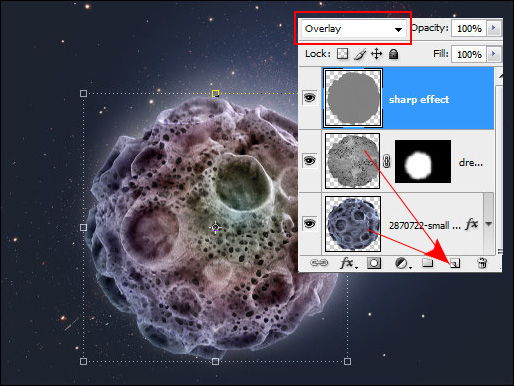Screen dimensions: 514x386
Task: Toggle lock image pixels brush icon
Action: [x=360, y=54]
